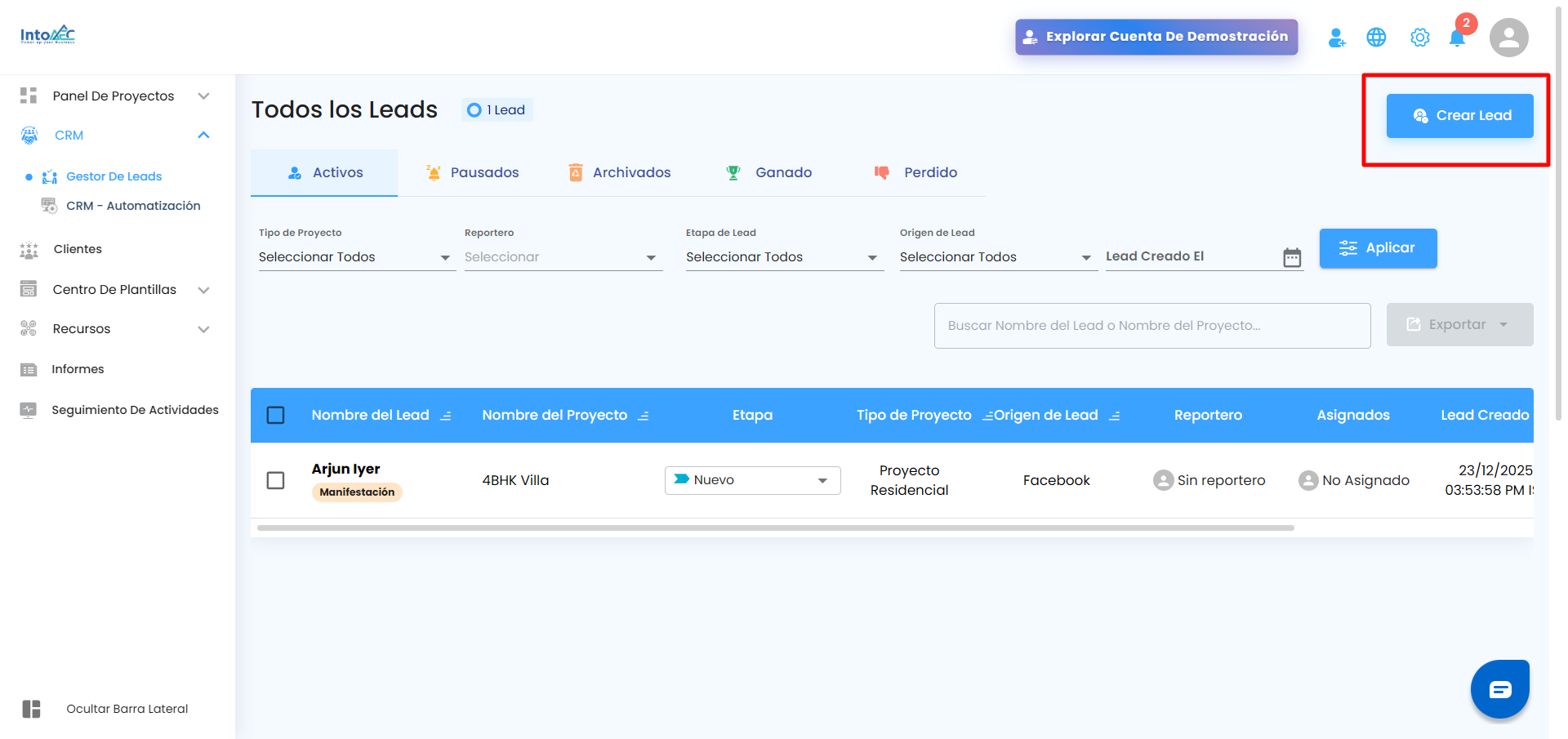Open the chat support bubble icon
This screenshot has width=1568, height=739.
tap(1499, 689)
